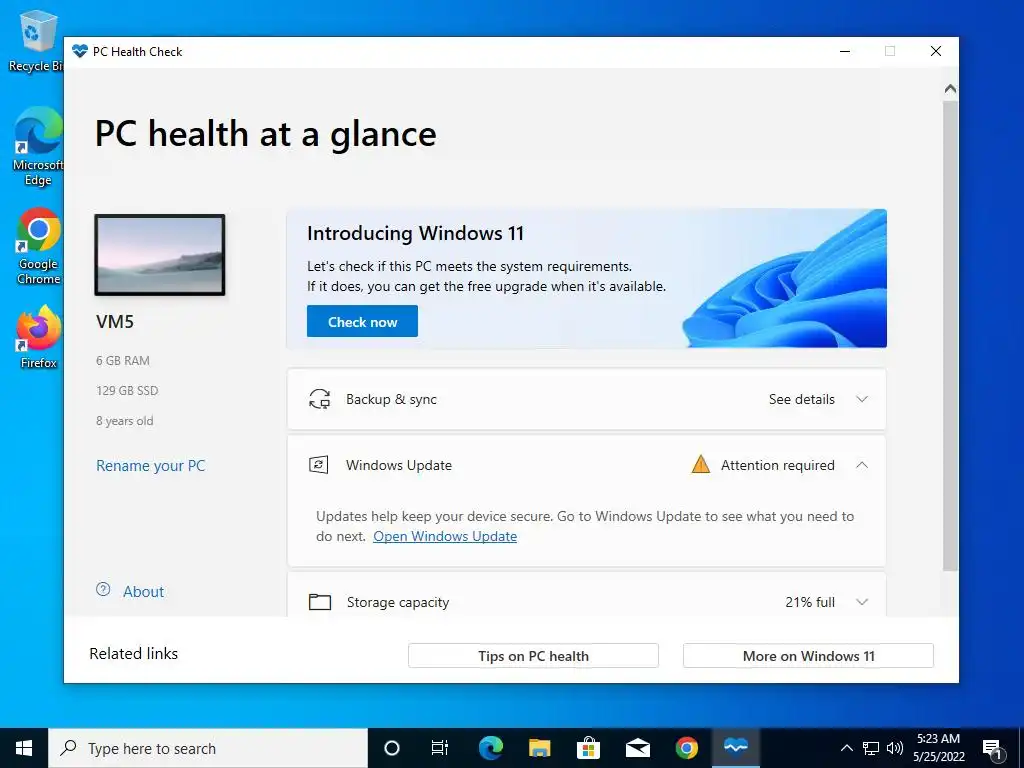Open the About link

[144, 592]
